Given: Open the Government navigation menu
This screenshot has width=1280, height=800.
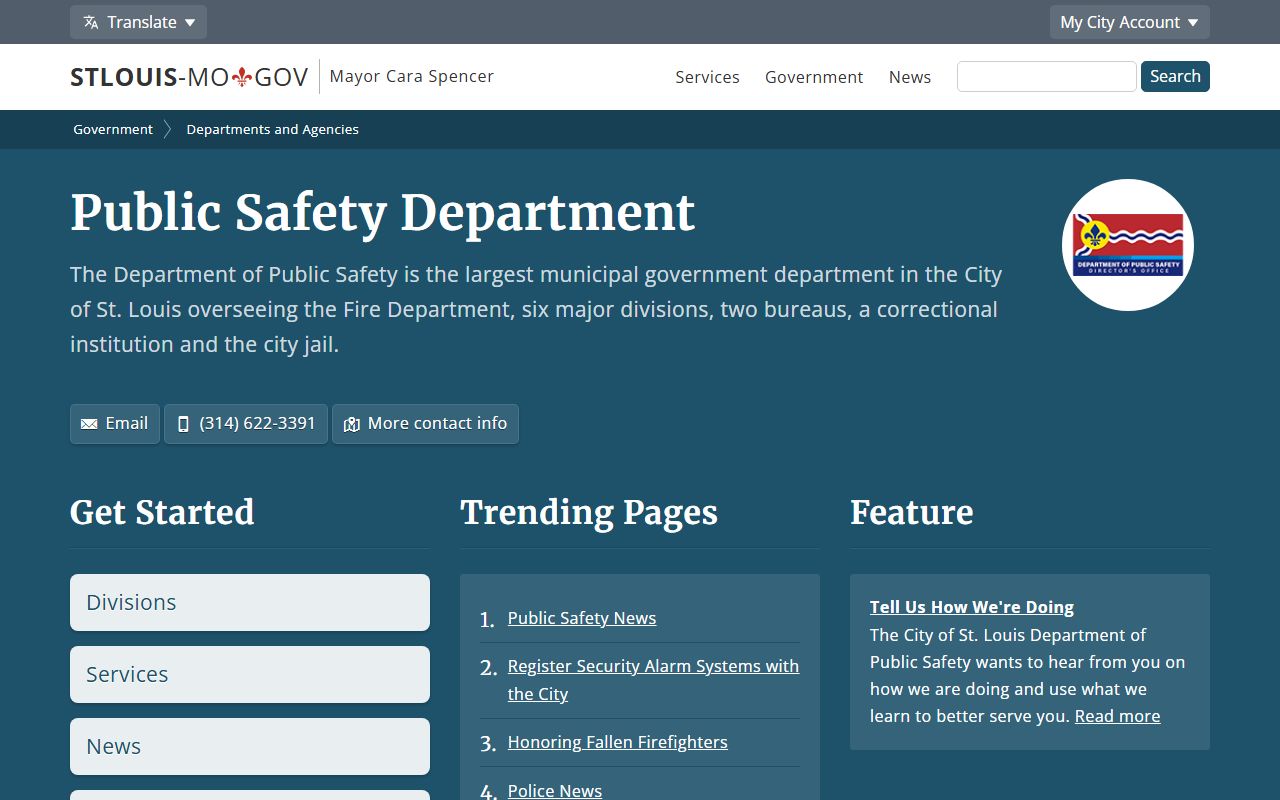Looking at the screenshot, I should click(x=814, y=77).
